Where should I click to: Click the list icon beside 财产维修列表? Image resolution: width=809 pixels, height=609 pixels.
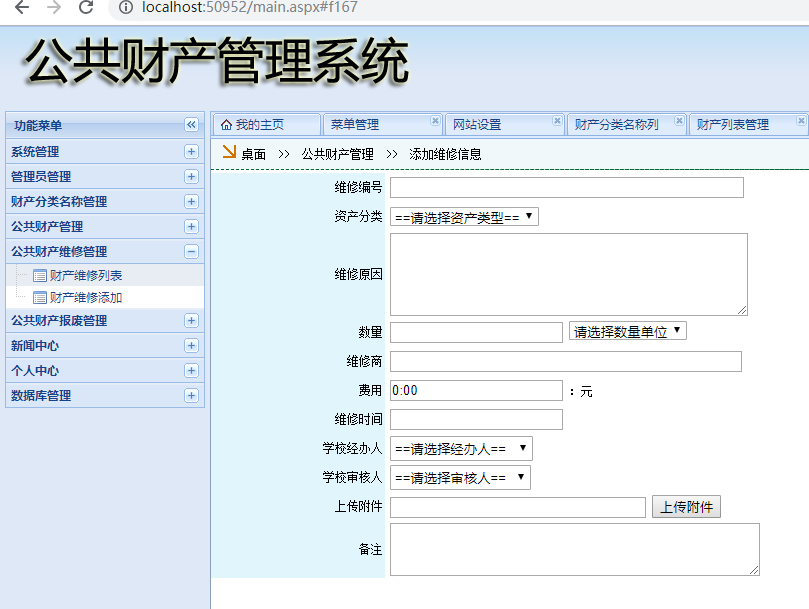[x=40, y=276]
